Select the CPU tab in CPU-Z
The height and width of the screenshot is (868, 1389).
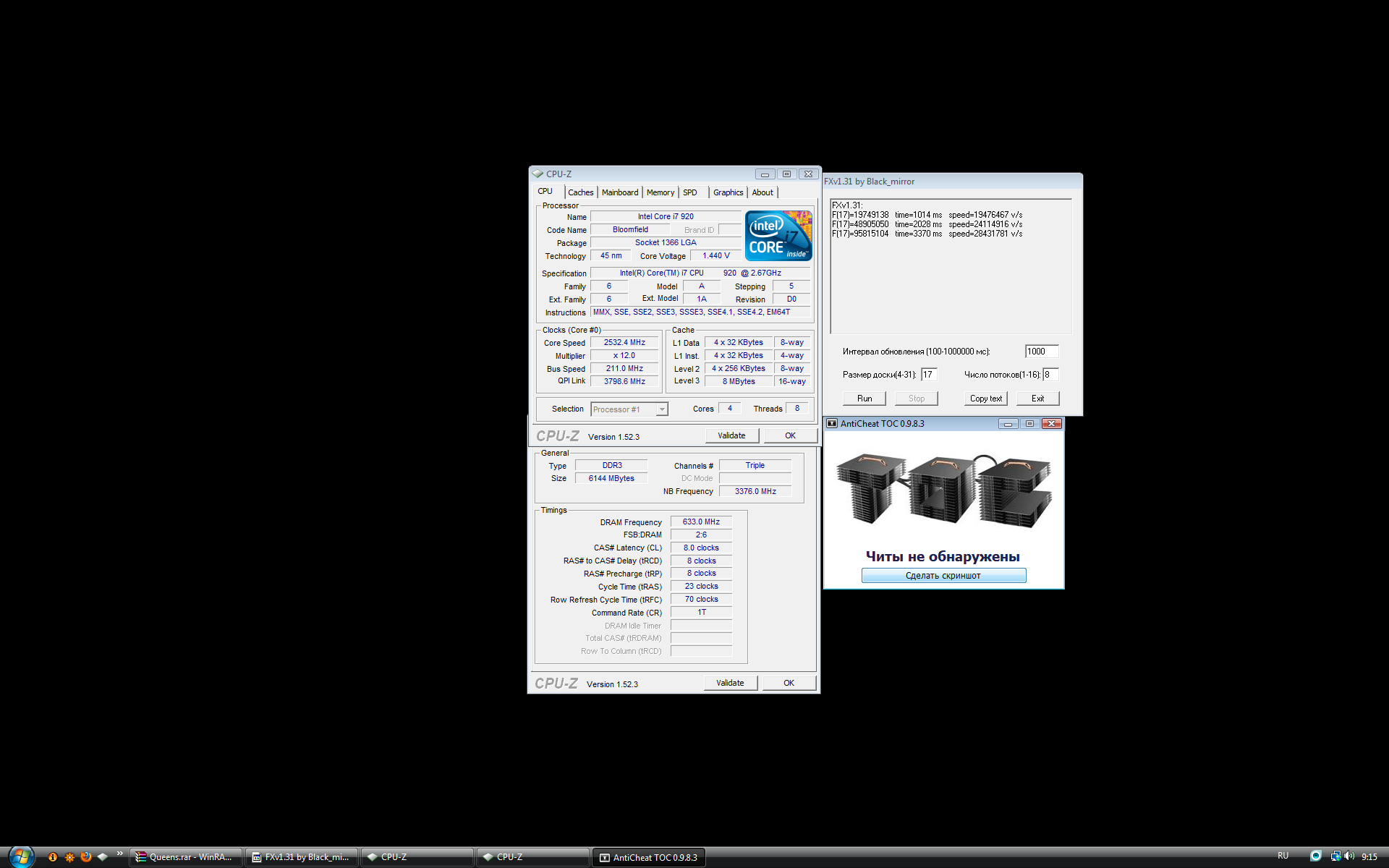point(545,192)
